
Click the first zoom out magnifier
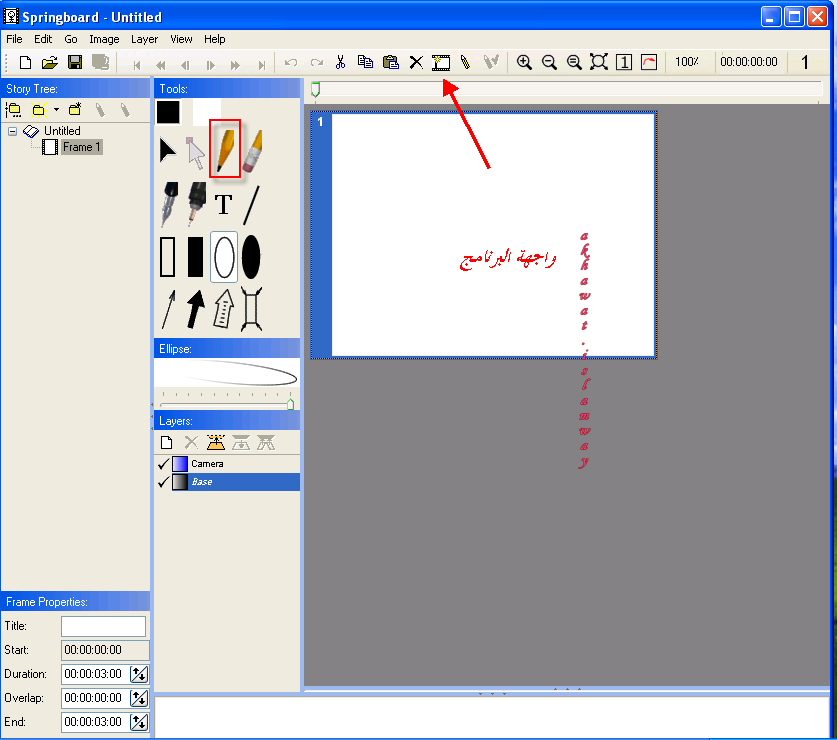click(549, 62)
